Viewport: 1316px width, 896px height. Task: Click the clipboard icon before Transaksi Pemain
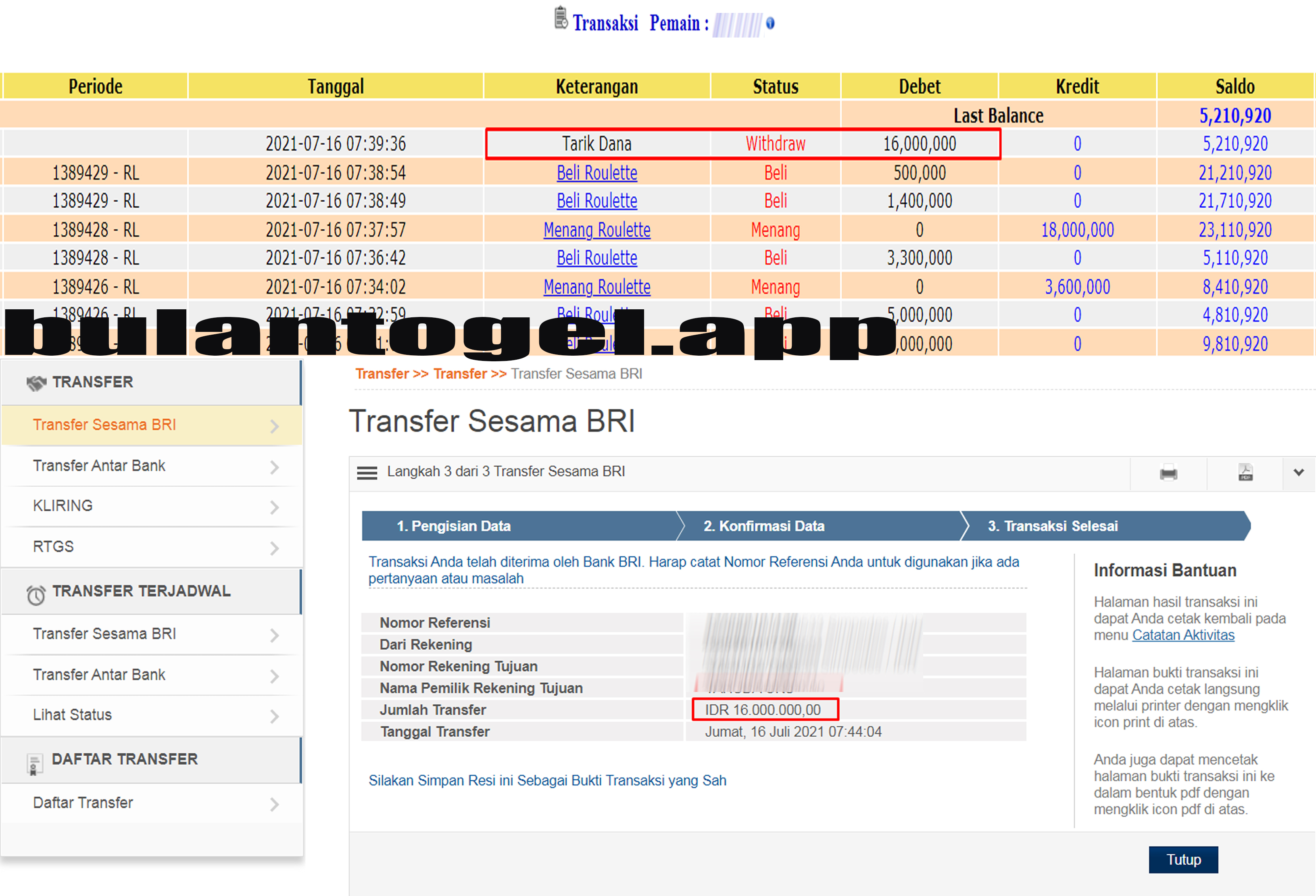tap(560, 18)
